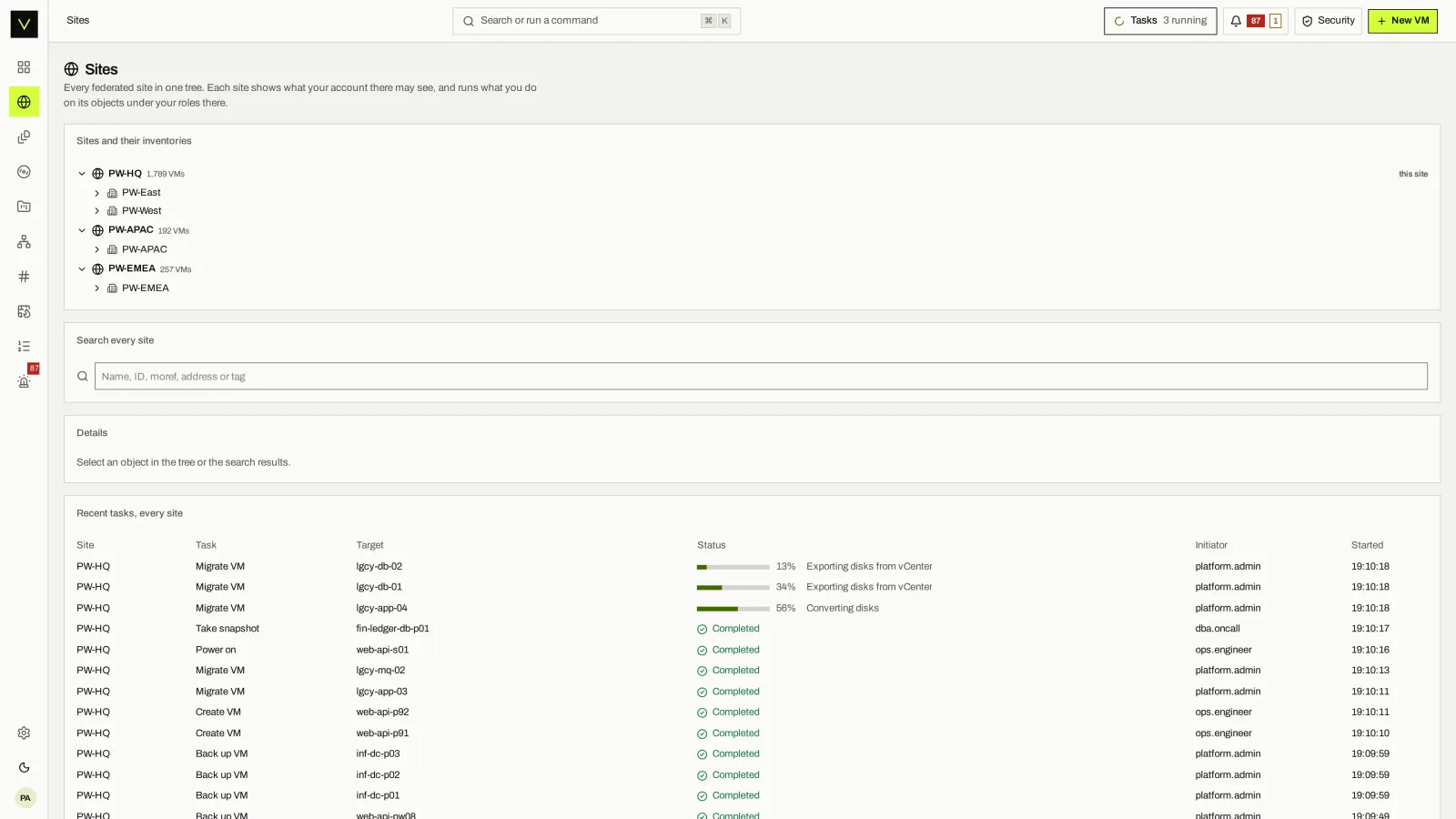Open settings gear in sidebar

24,733
